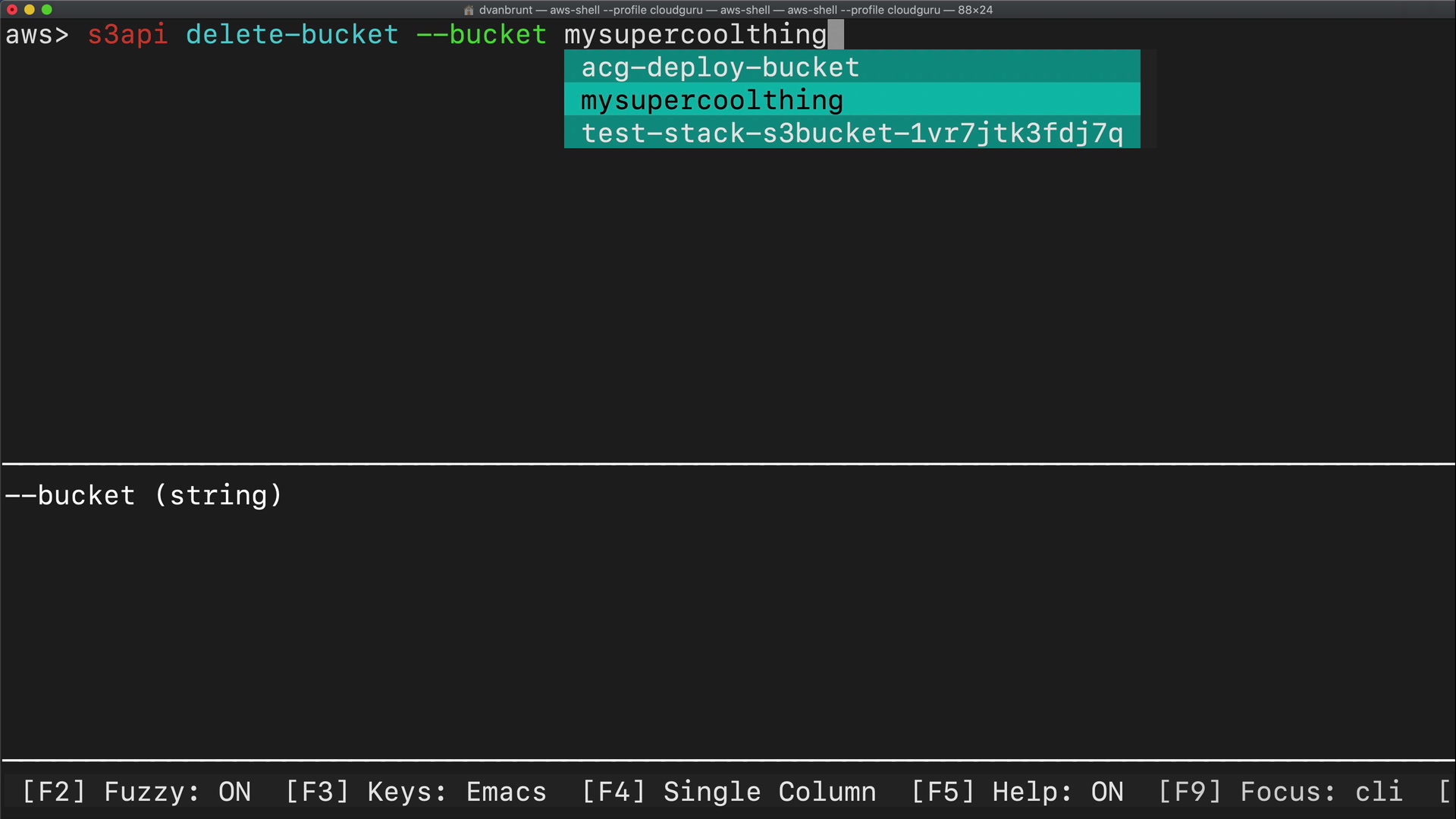Select acg-deploy-bucket from the completion list

720,67
